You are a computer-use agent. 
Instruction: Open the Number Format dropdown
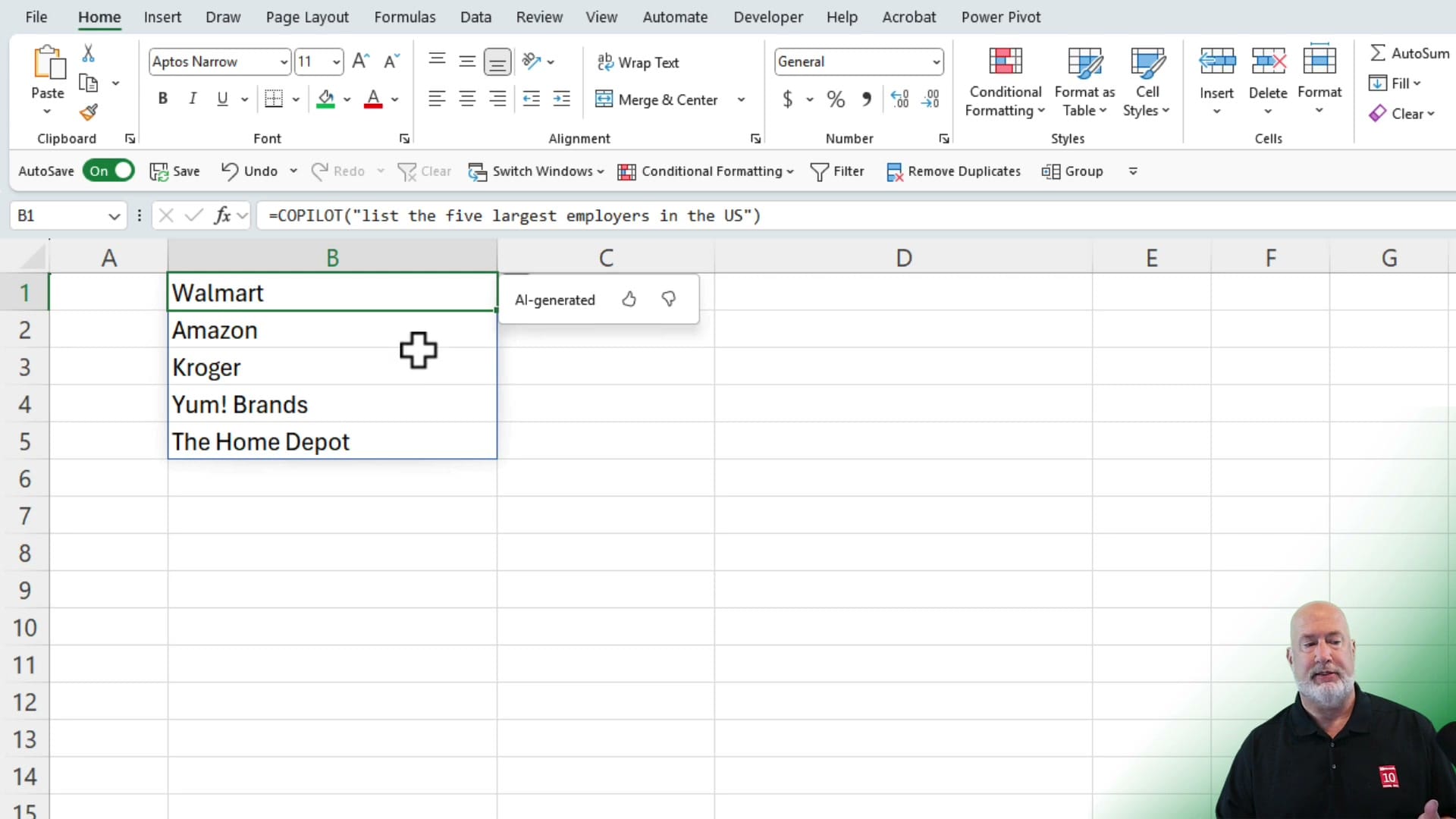coord(937,61)
